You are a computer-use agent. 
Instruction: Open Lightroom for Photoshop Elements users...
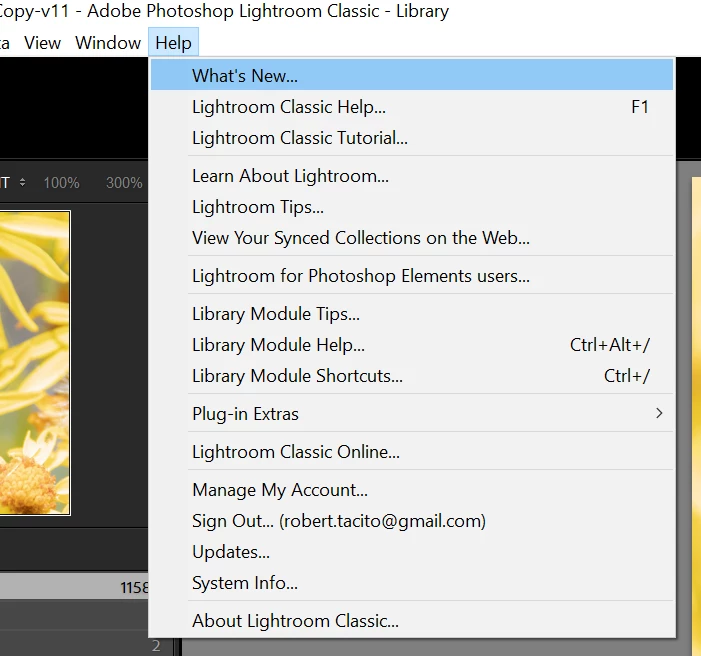coord(412,276)
